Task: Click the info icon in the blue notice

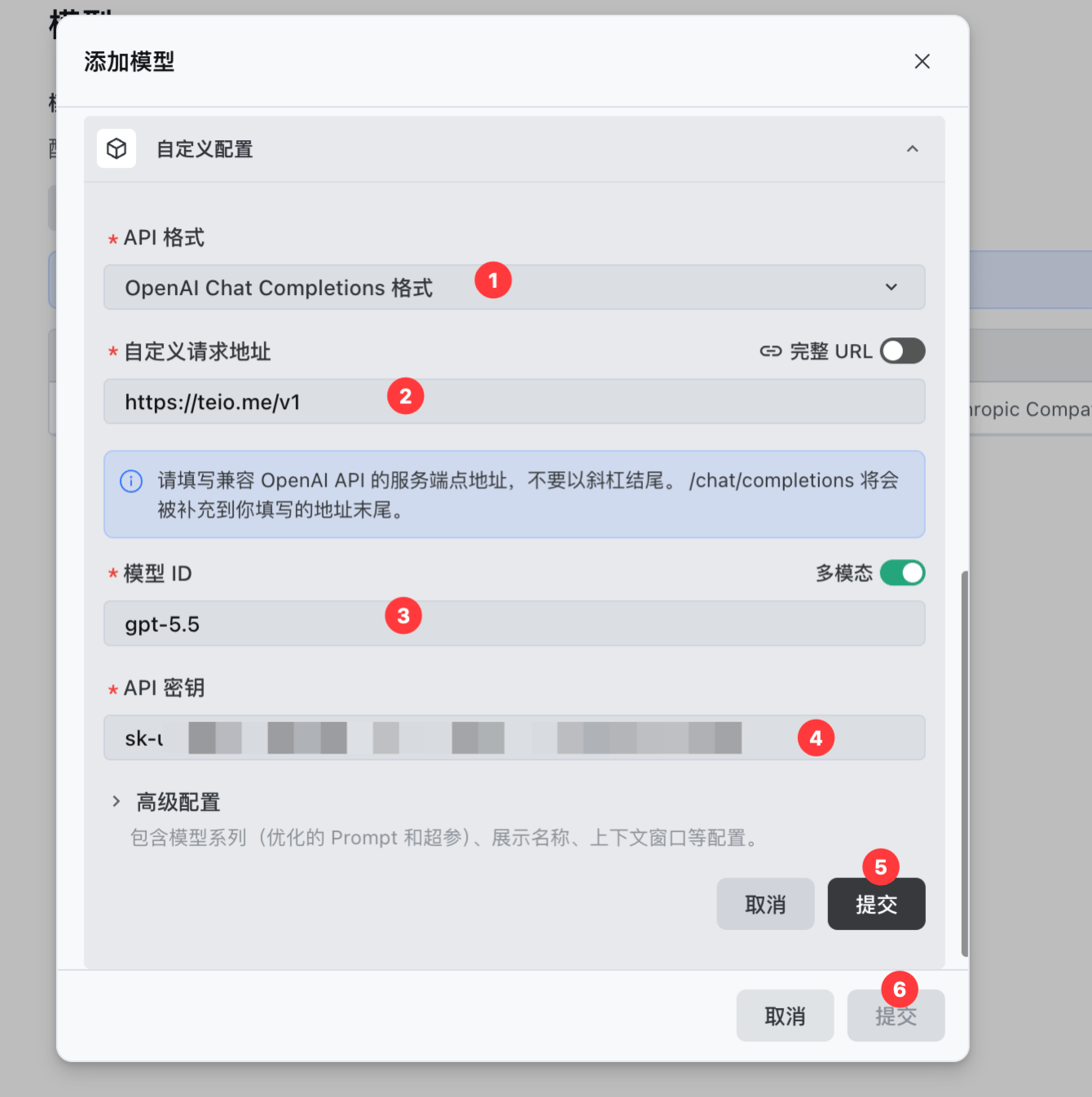Action: (x=131, y=481)
